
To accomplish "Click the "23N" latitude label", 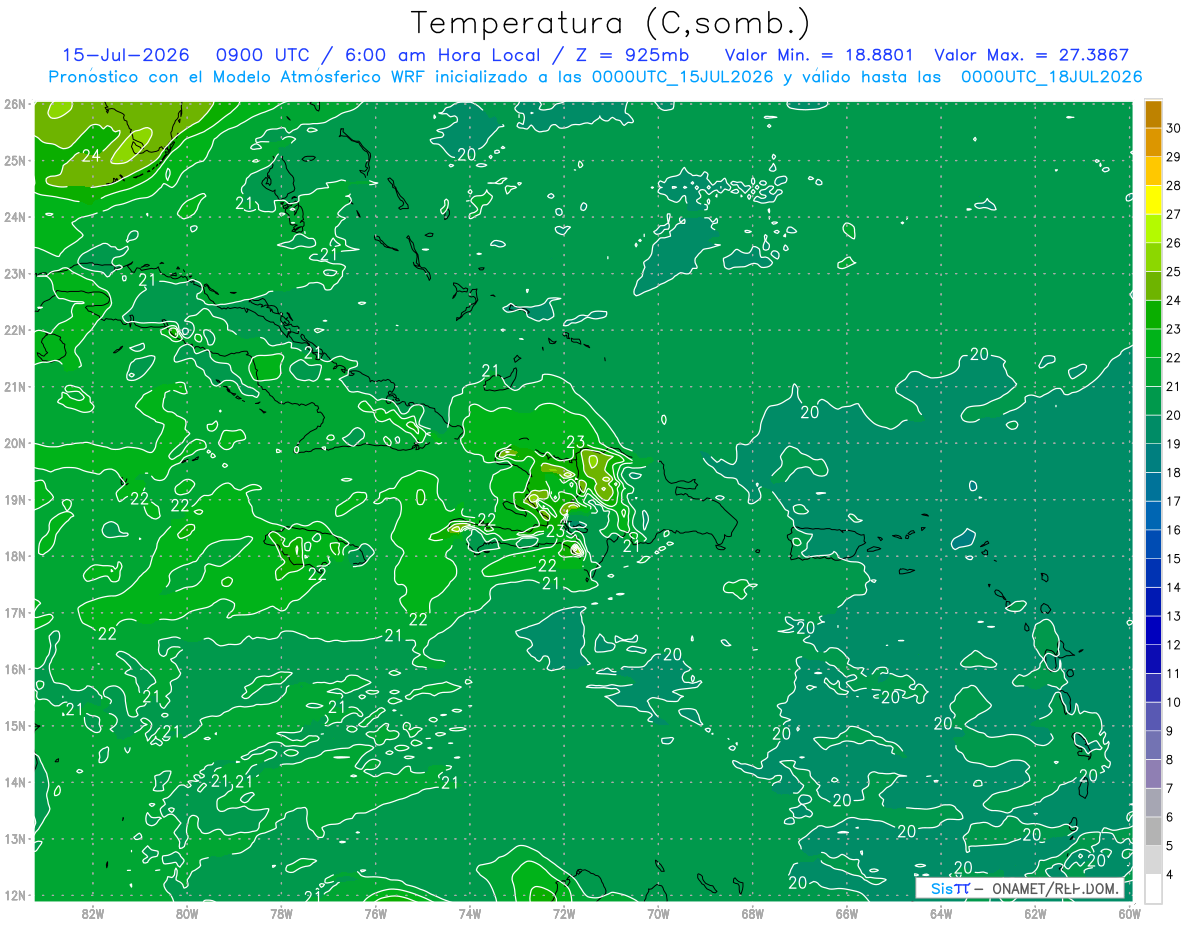I will pyautogui.click(x=15, y=273).
